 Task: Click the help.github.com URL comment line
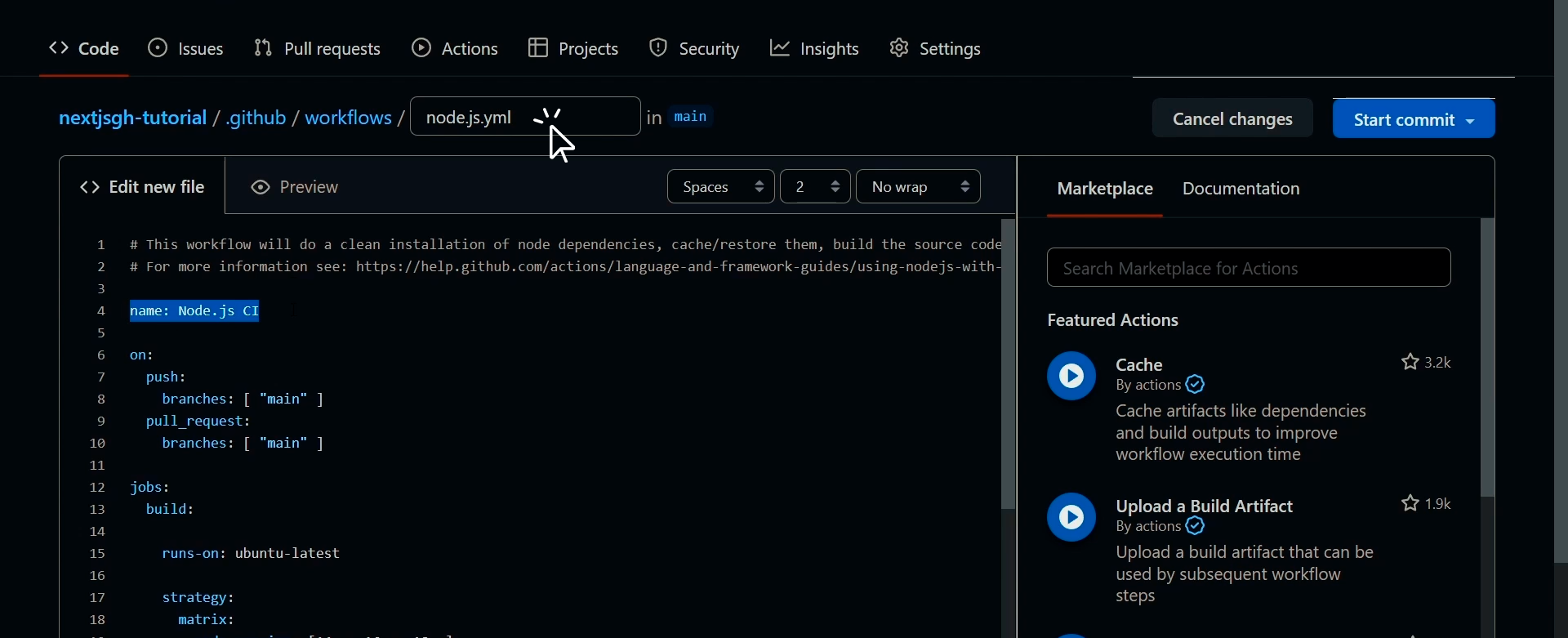565,267
